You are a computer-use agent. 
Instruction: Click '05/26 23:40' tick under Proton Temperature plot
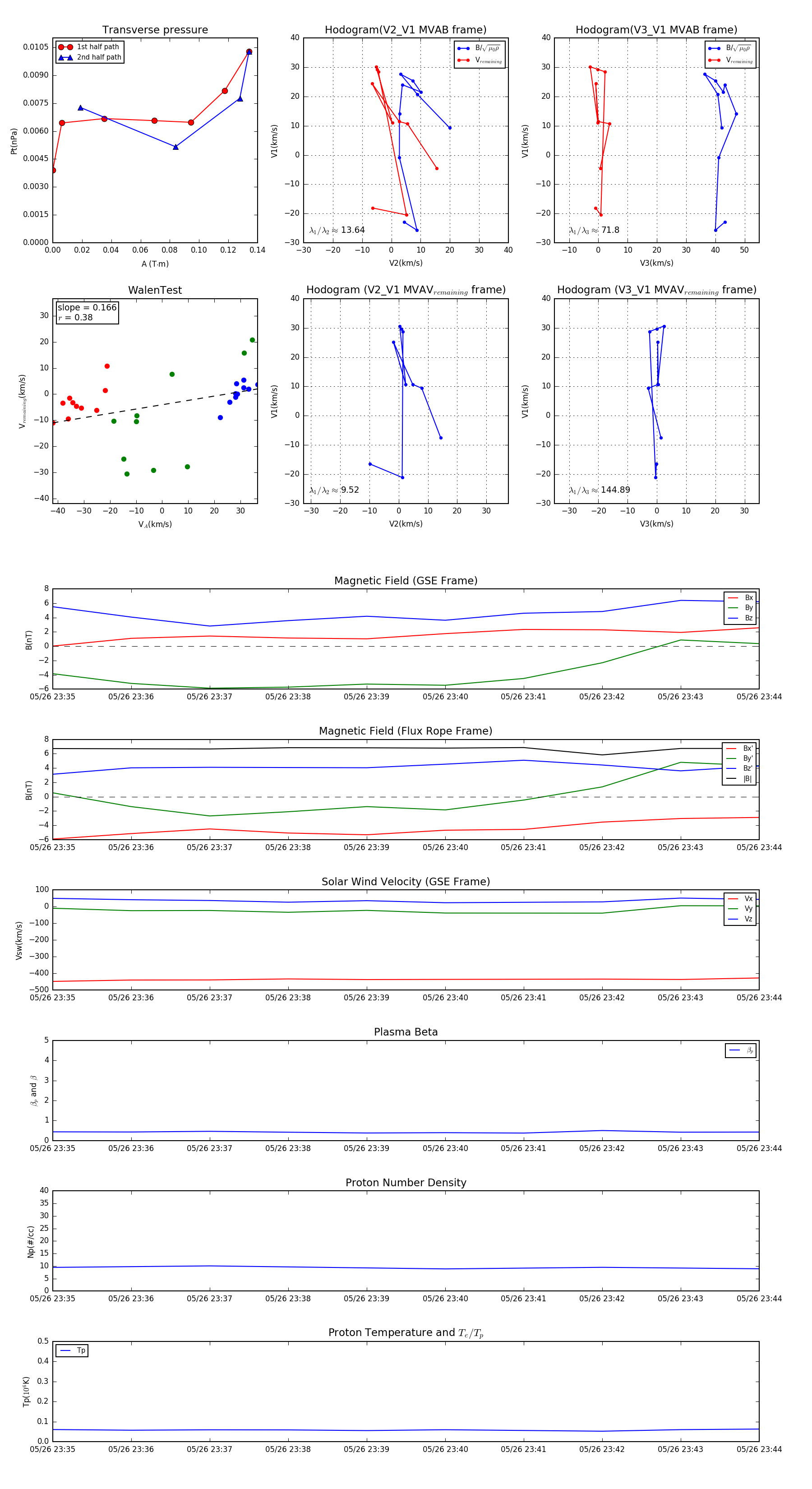click(x=445, y=1449)
